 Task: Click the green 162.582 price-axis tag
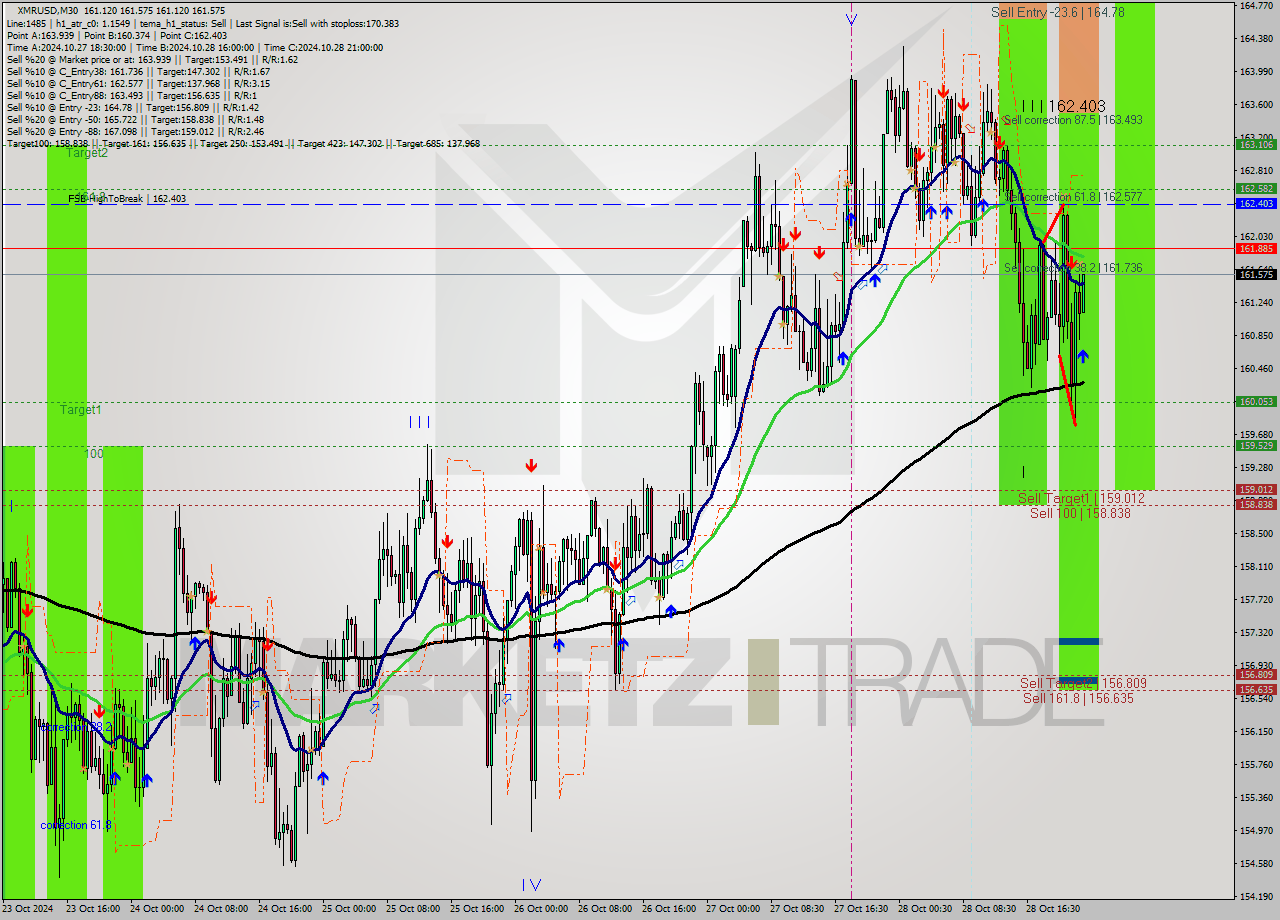(1256, 188)
